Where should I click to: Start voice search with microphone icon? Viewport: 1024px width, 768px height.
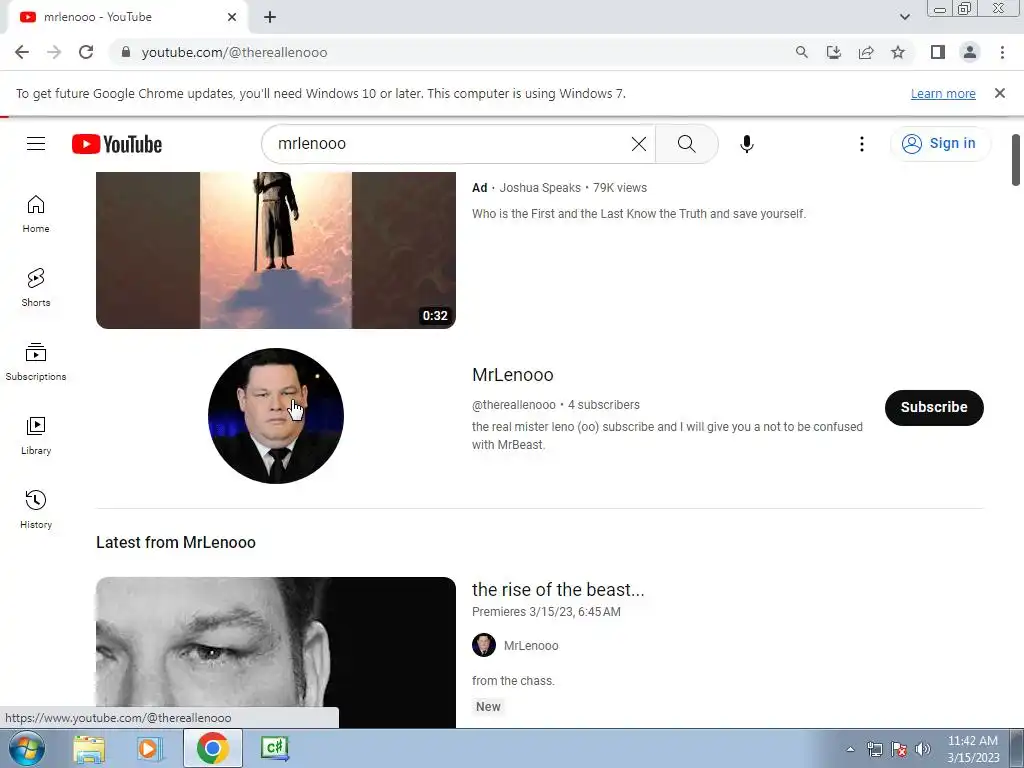(746, 144)
